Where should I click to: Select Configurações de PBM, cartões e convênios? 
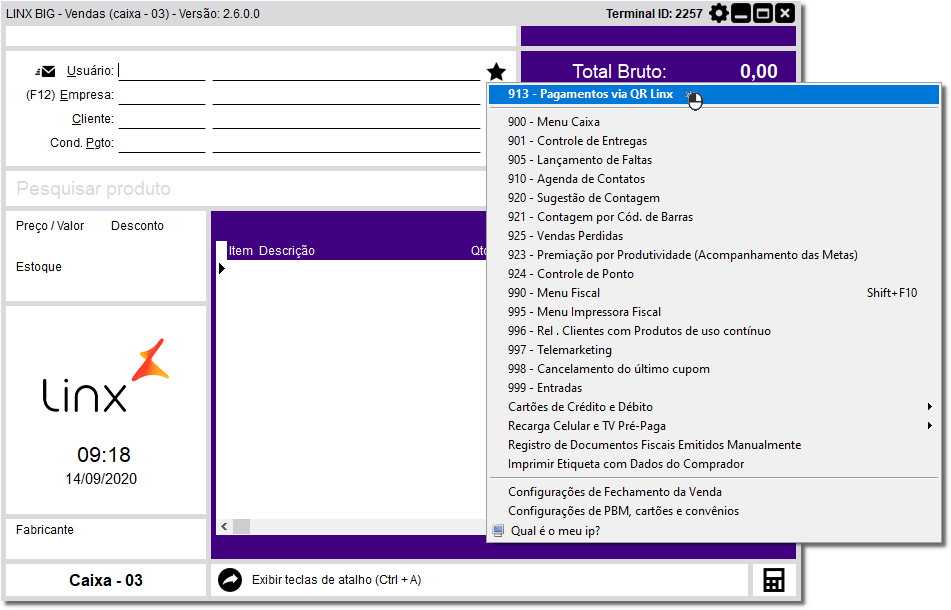click(x=714, y=511)
